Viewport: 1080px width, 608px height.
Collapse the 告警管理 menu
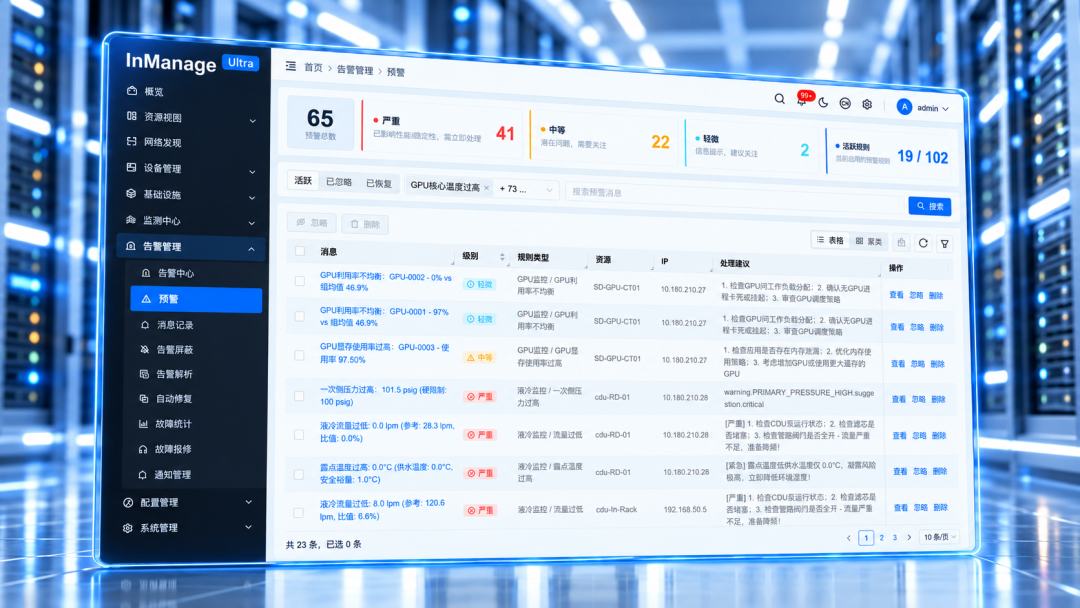(x=190, y=247)
